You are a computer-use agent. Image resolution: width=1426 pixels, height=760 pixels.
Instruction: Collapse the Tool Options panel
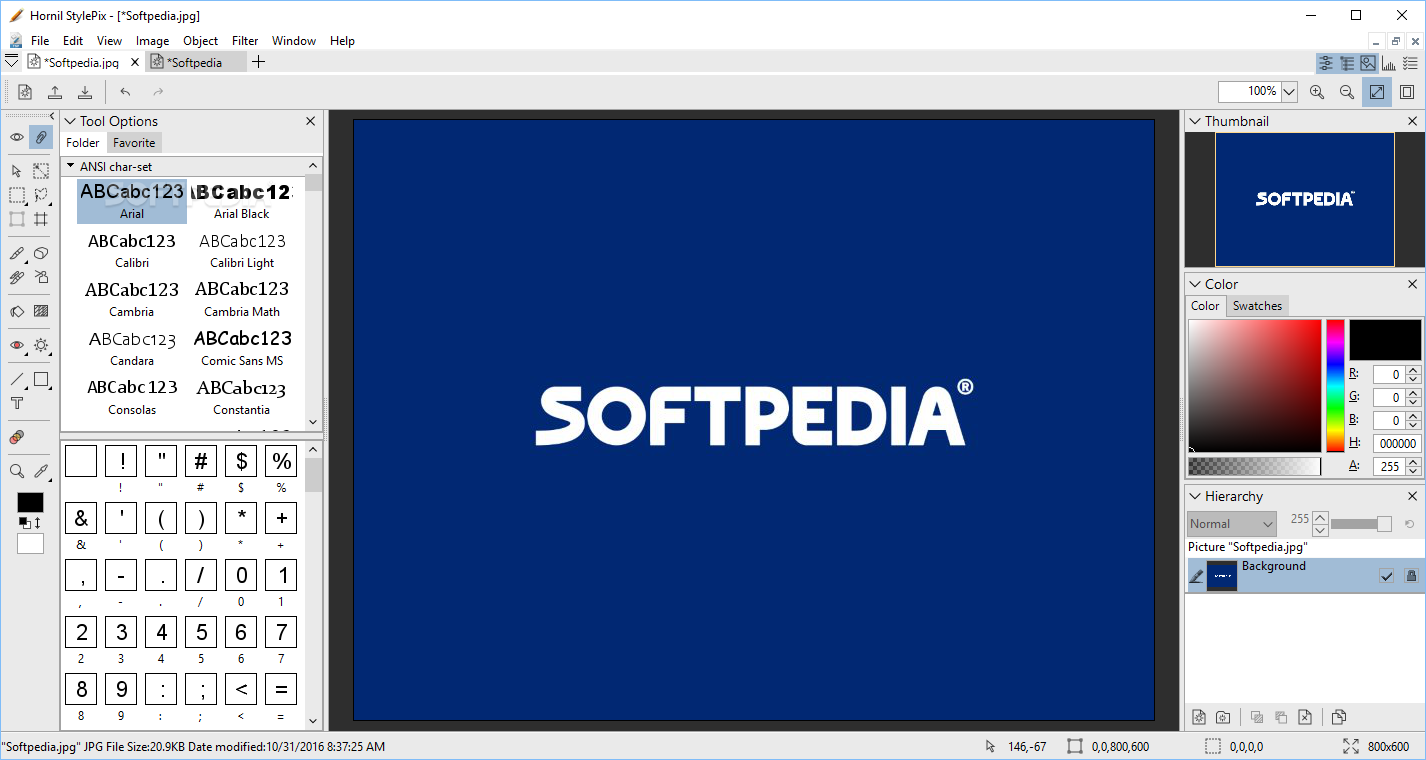tap(70, 121)
